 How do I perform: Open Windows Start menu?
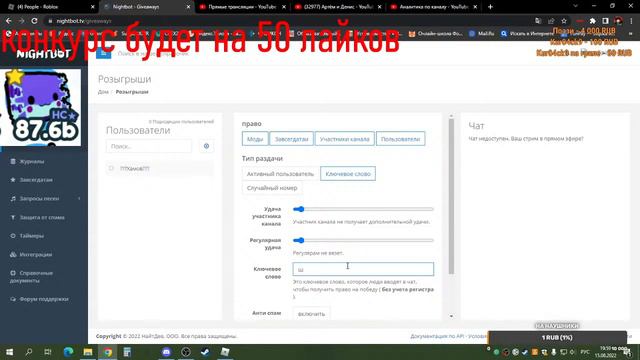pyautogui.click(x=9, y=352)
